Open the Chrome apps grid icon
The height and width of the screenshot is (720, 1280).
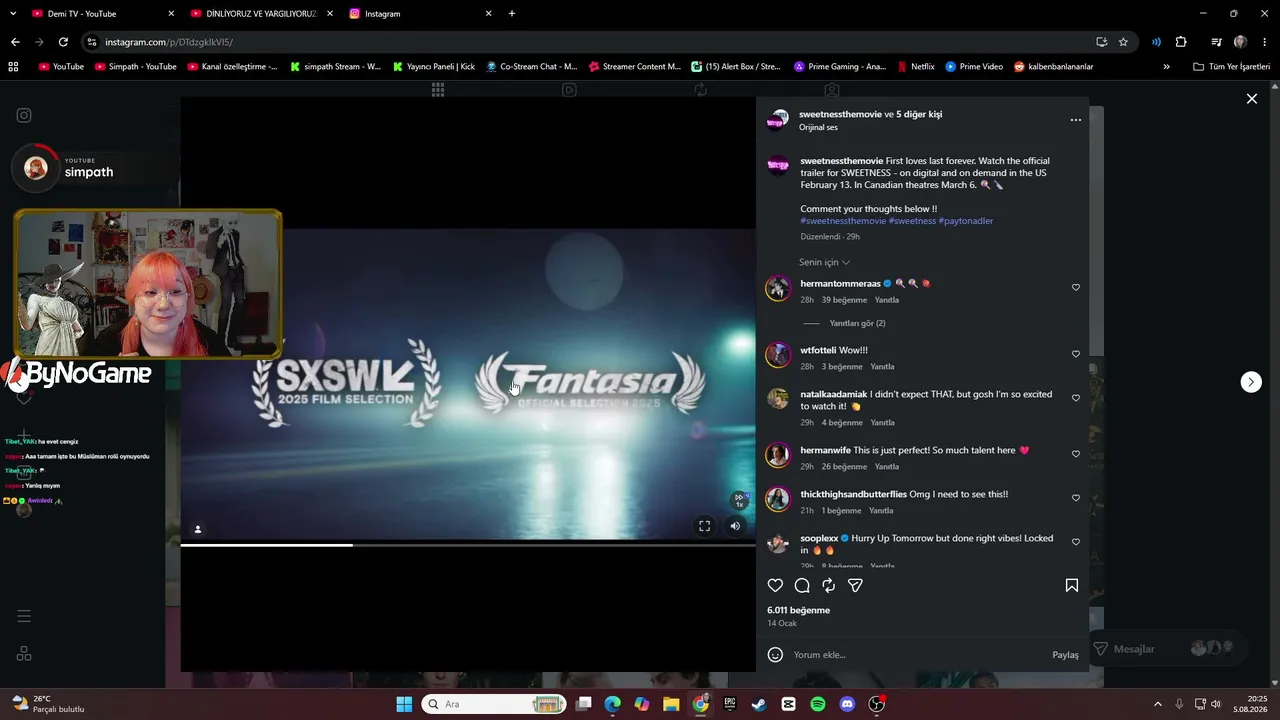pyautogui.click(x=13, y=67)
